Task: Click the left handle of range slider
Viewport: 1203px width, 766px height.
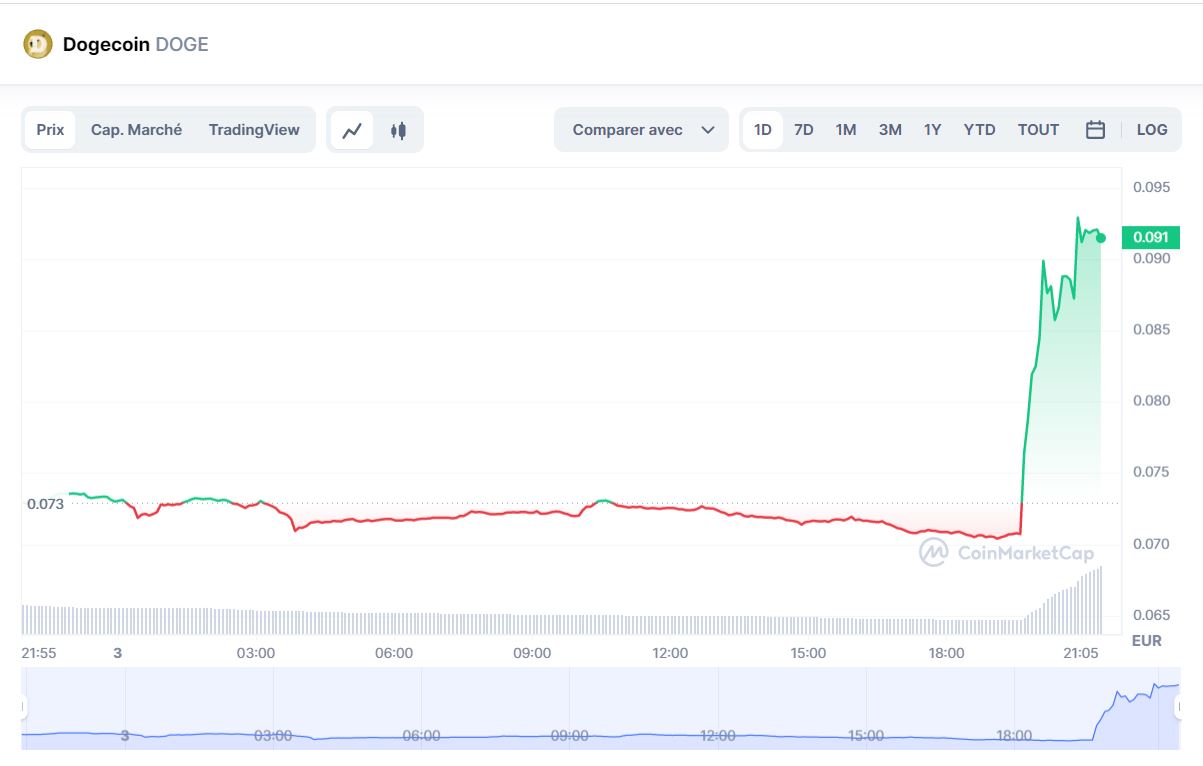Action: (x=24, y=707)
